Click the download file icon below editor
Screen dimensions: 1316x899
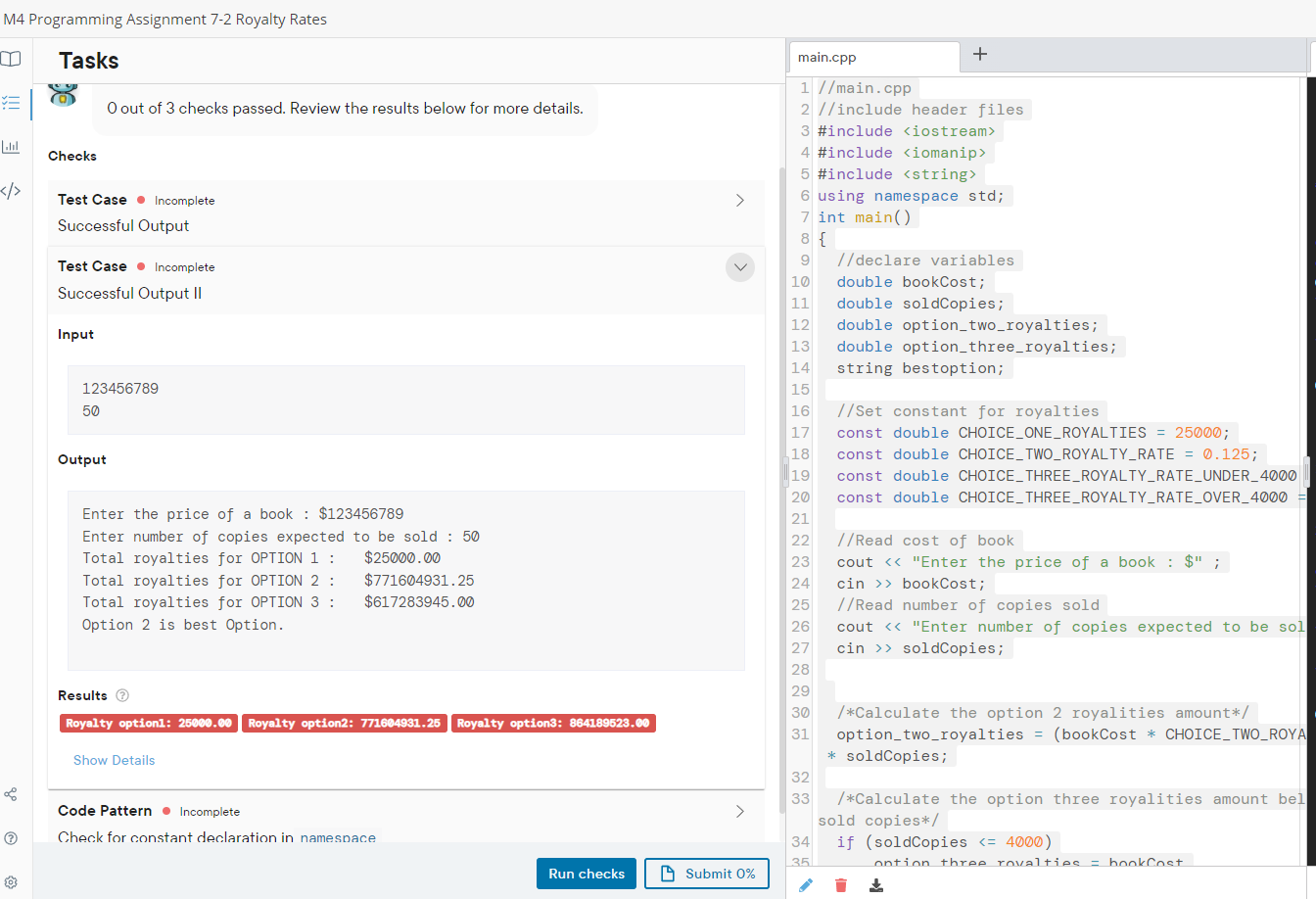[876, 885]
